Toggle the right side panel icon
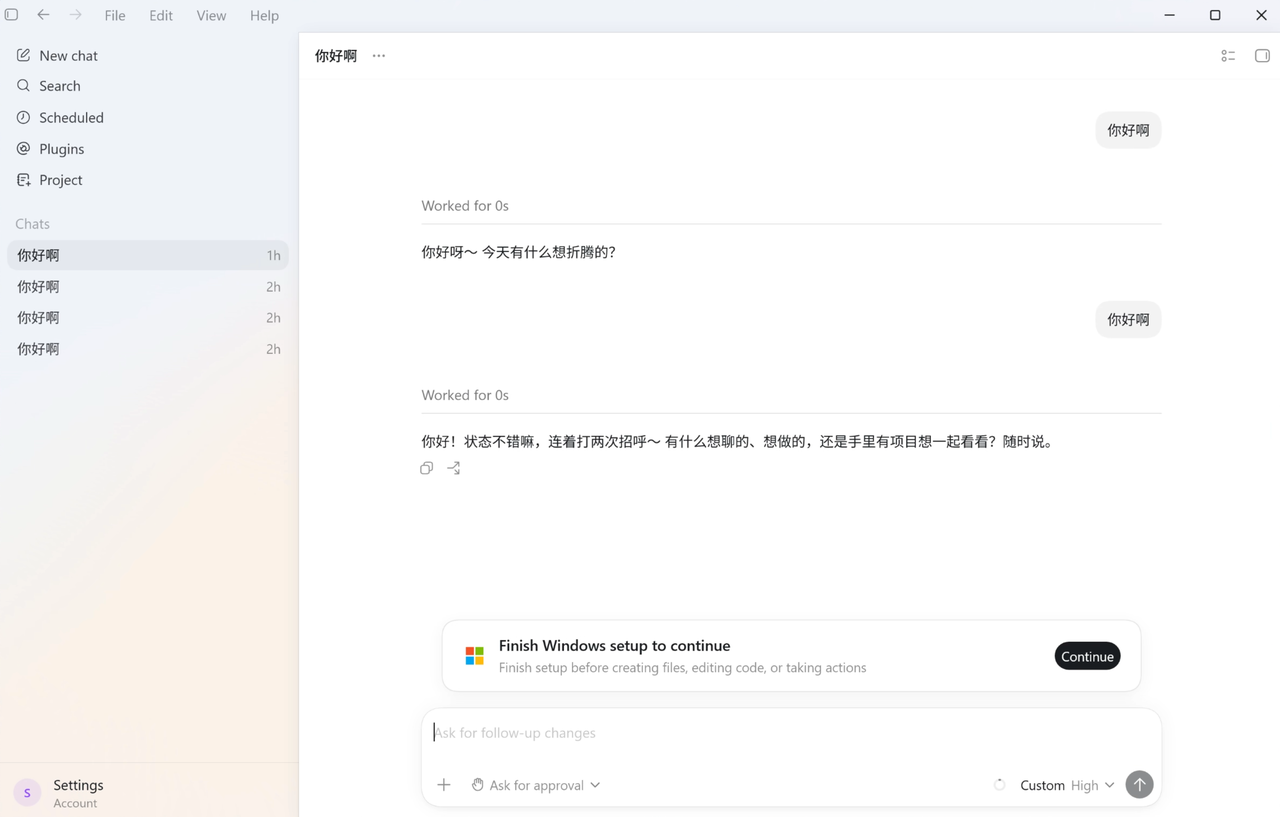Screen dimensions: 1280x817 point(1262,56)
